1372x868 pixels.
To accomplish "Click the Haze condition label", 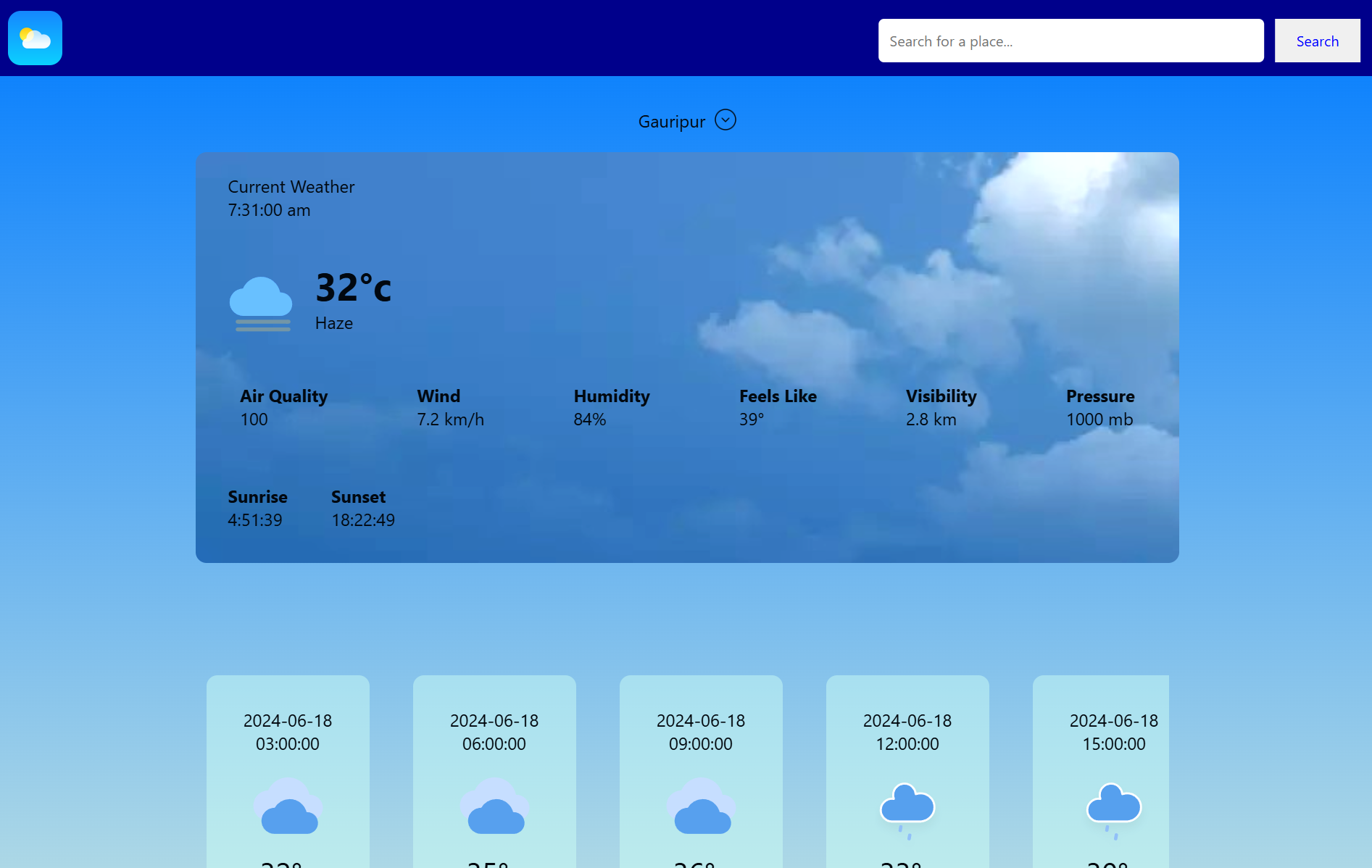I will click(x=333, y=323).
